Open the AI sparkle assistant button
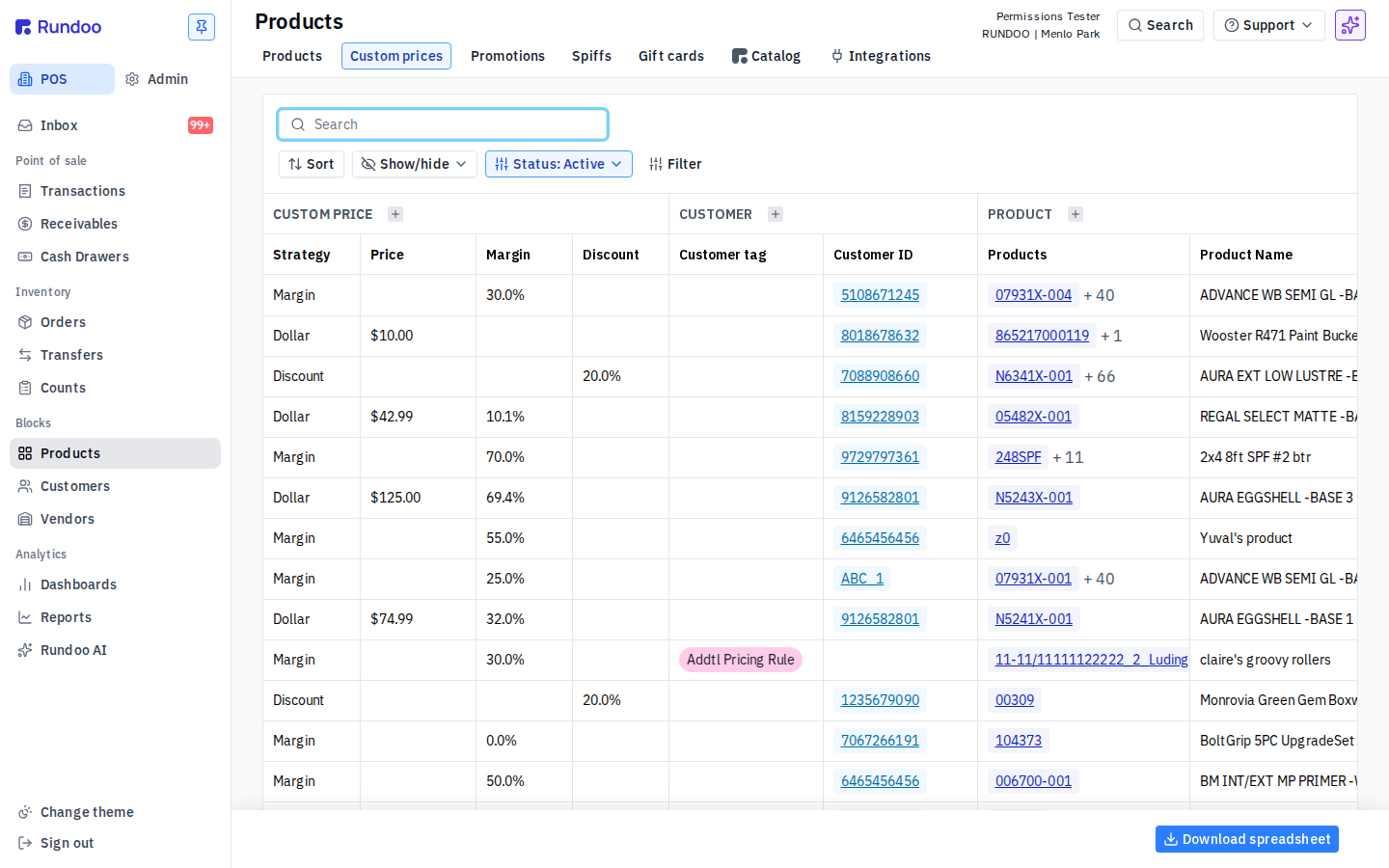The width and height of the screenshot is (1389, 868). point(1350,25)
